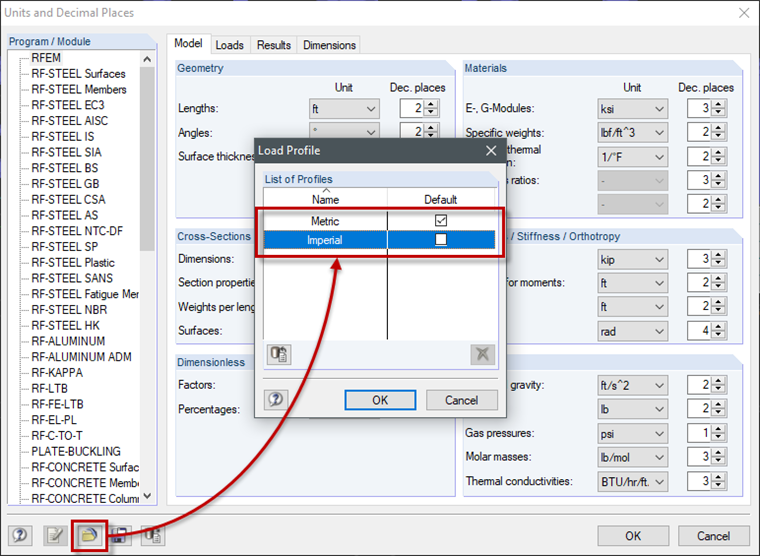Click OK in Load Profile dialog

380,400
